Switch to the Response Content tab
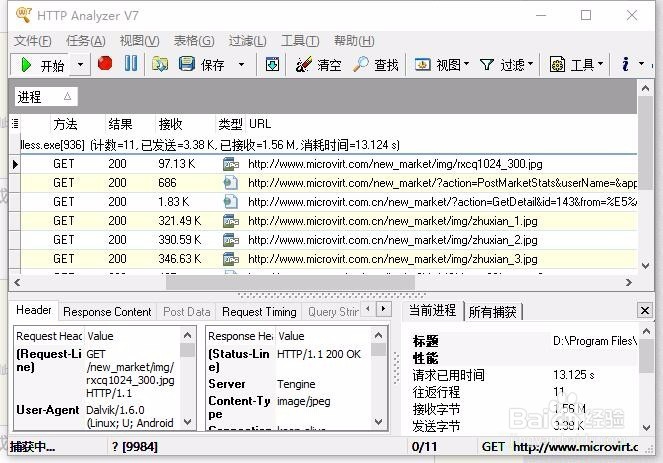The height and width of the screenshot is (463, 663). click(107, 312)
